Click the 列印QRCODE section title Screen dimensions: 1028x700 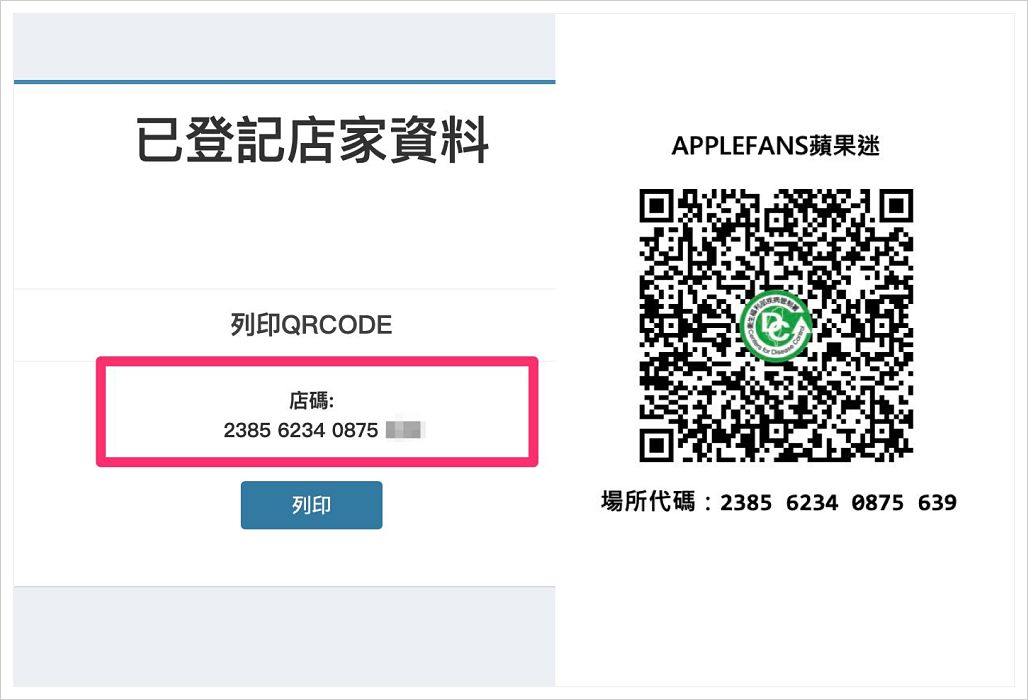pyautogui.click(x=311, y=324)
